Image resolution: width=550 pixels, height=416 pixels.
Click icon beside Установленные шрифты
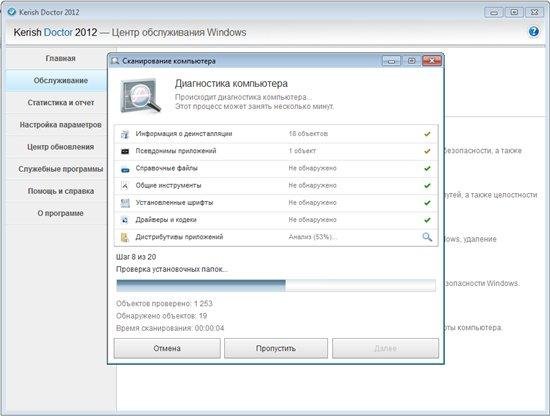click(125, 203)
